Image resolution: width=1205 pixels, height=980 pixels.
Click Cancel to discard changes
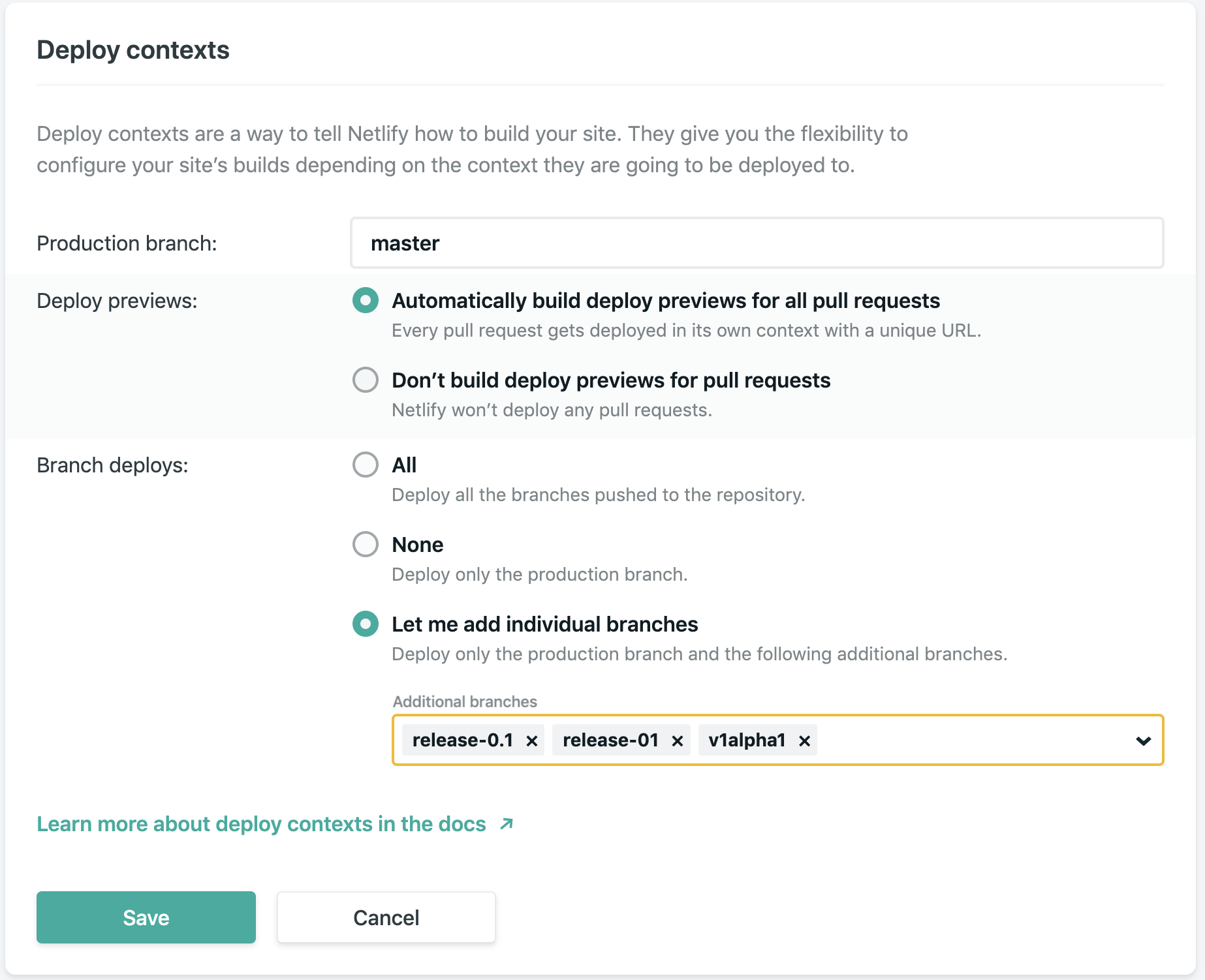[x=386, y=917]
